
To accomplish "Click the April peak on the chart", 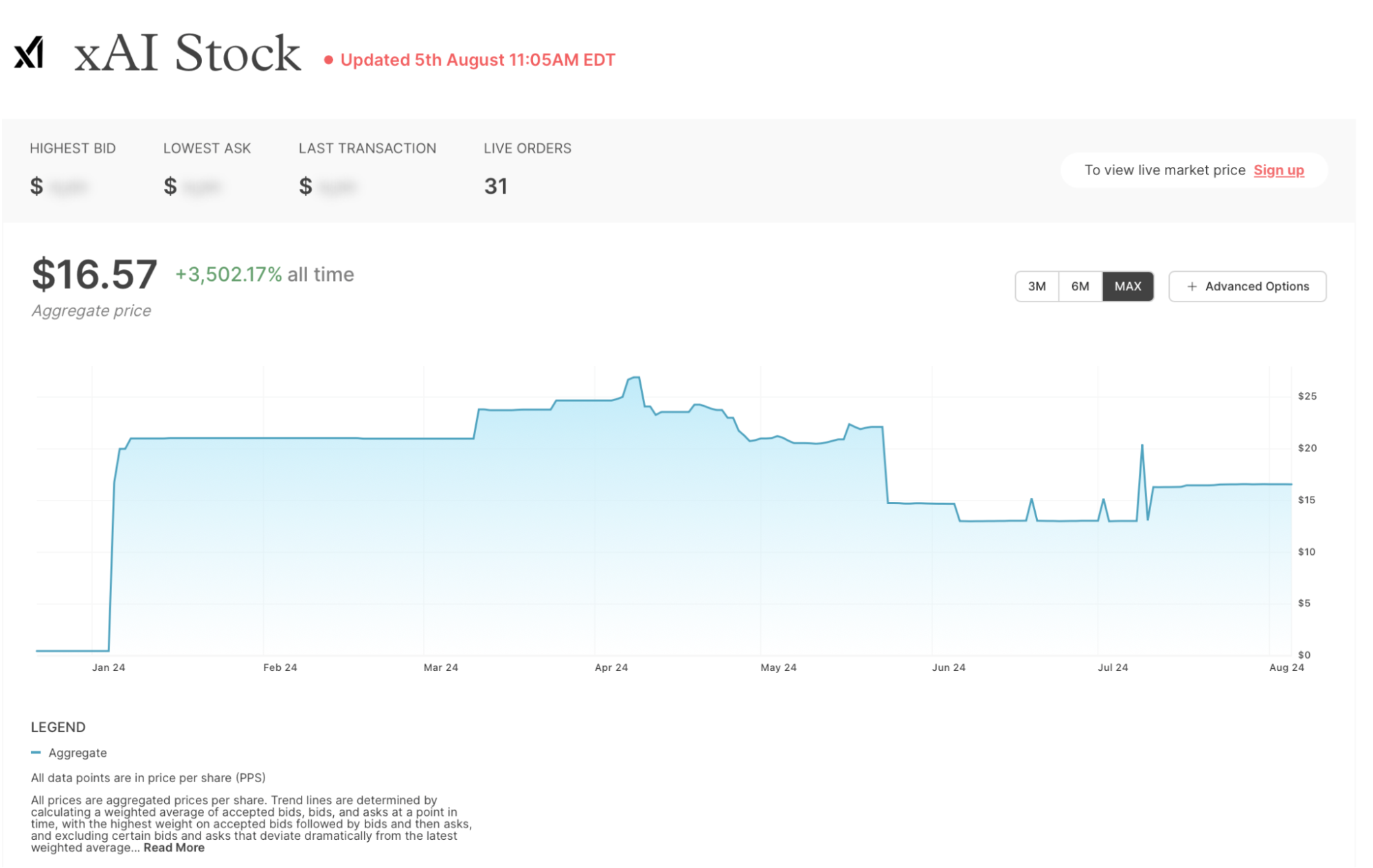I will pos(635,378).
